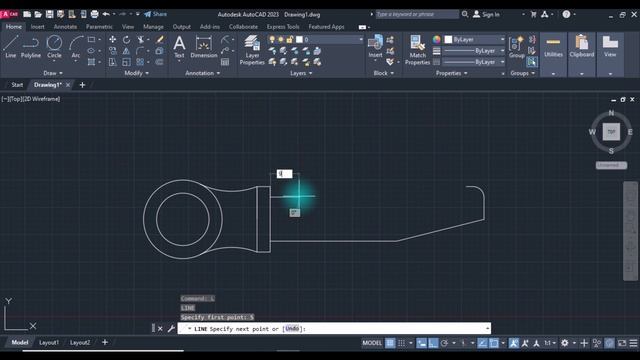Click the customize command line wrench icon
The width and height of the screenshot is (640, 360).
[x=171, y=329]
